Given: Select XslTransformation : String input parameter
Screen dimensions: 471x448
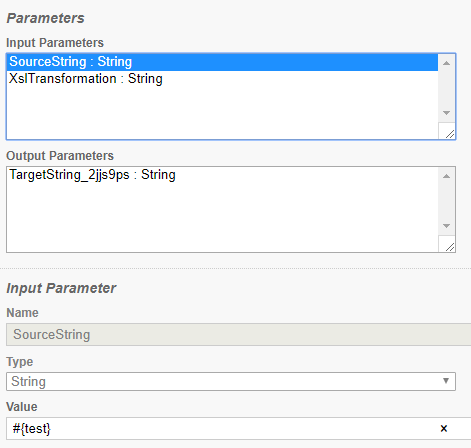Looking at the screenshot, I should coord(222,79).
